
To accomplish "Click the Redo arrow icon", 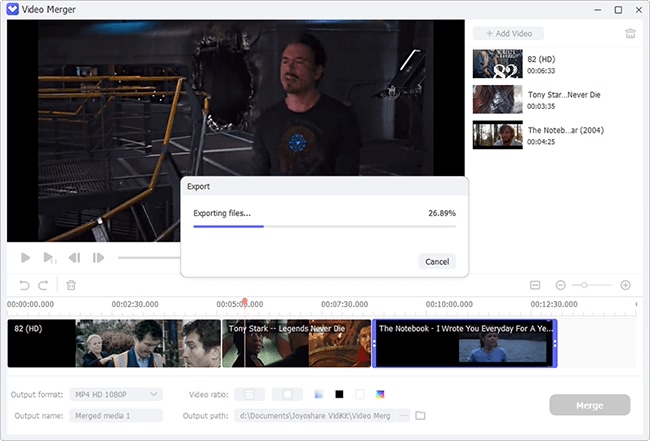I will (x=43, y=285).
